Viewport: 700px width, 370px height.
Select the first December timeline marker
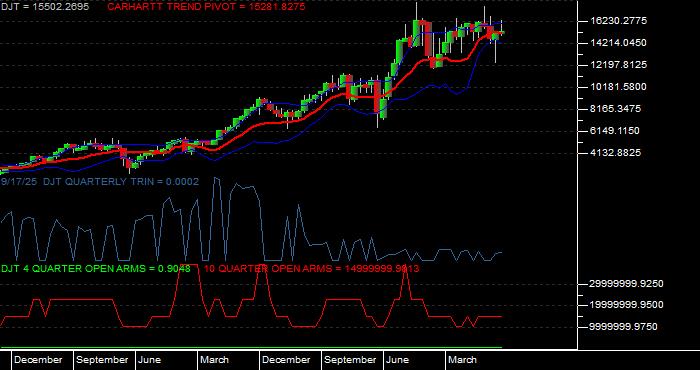[38, 360]
